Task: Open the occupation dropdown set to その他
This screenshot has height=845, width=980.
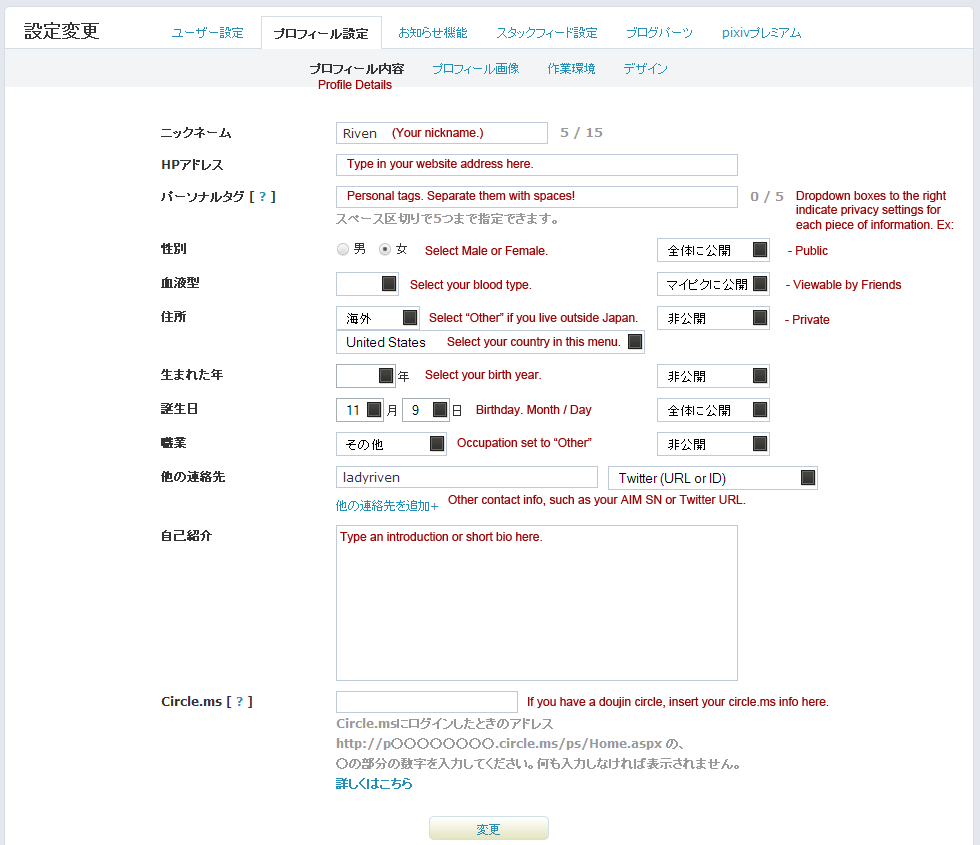Action: 391,444
